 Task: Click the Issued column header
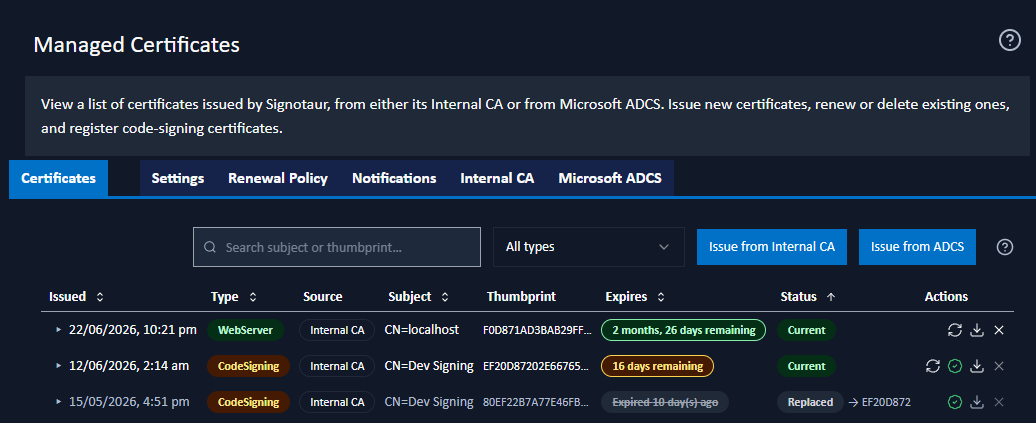point(67,297)
